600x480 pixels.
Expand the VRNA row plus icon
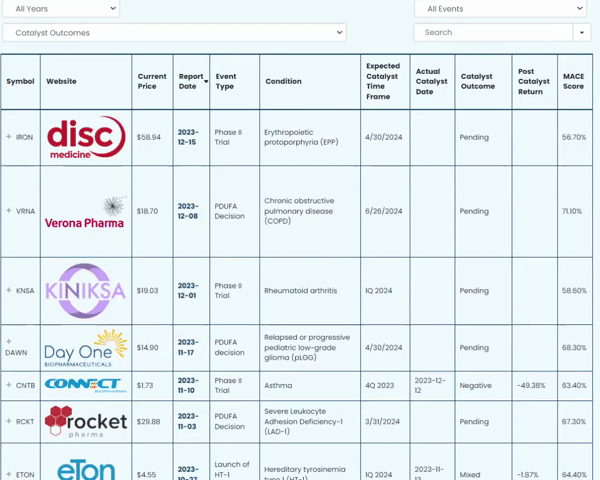[9, 210]
